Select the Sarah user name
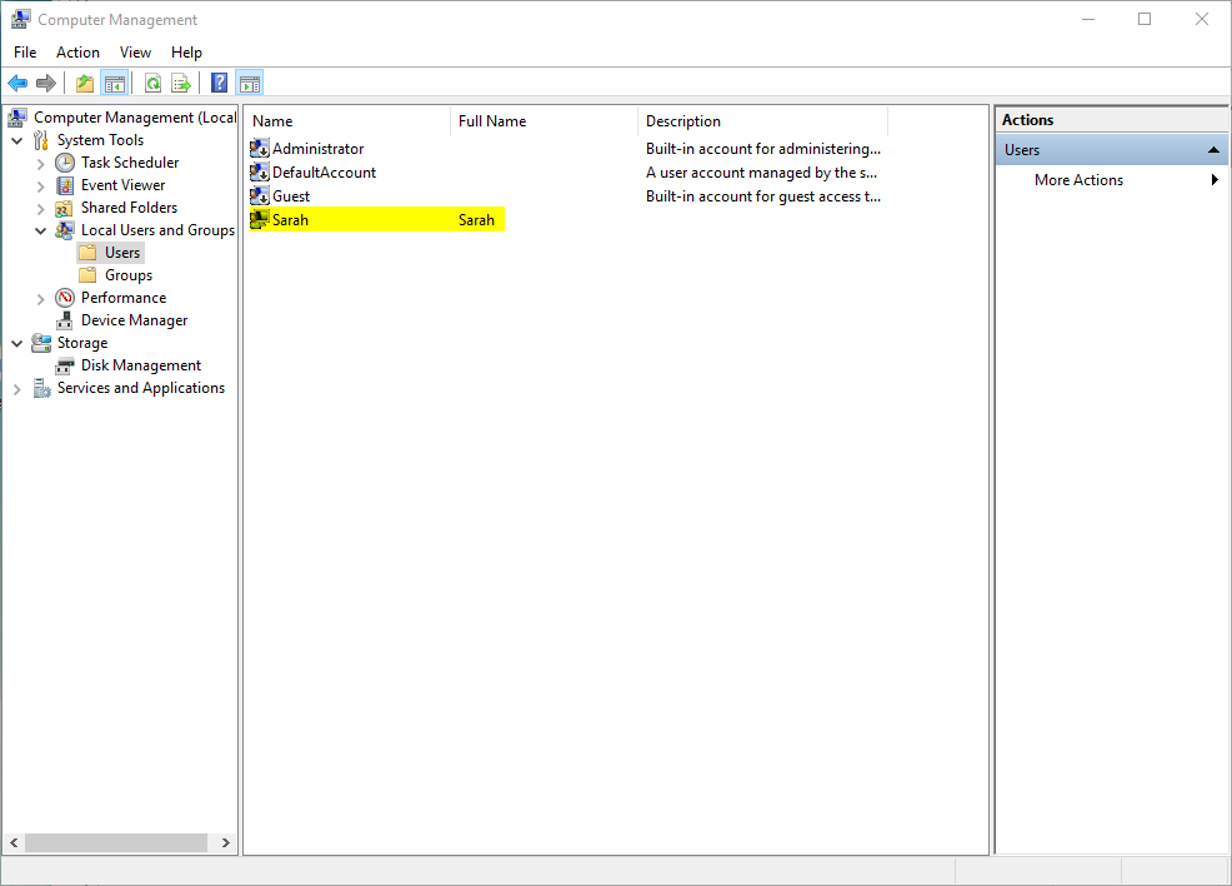 [290, 220]
